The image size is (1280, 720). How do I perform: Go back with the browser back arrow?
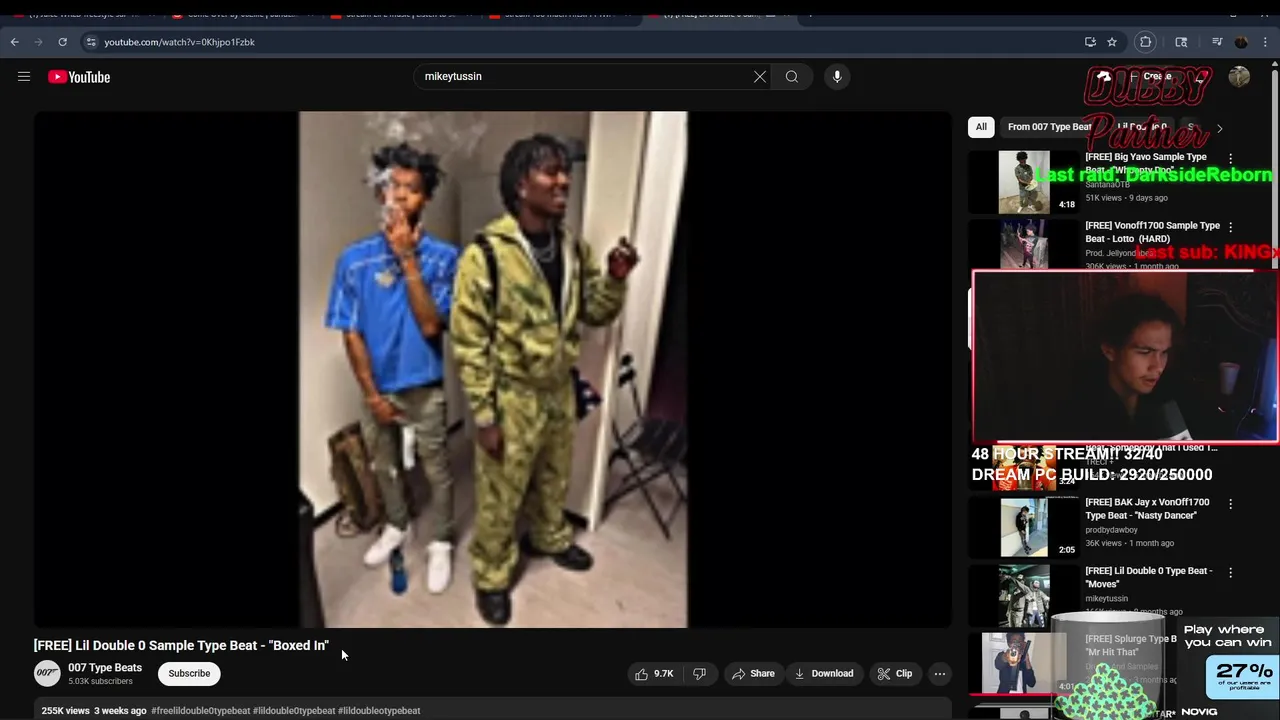pos(15,42)
